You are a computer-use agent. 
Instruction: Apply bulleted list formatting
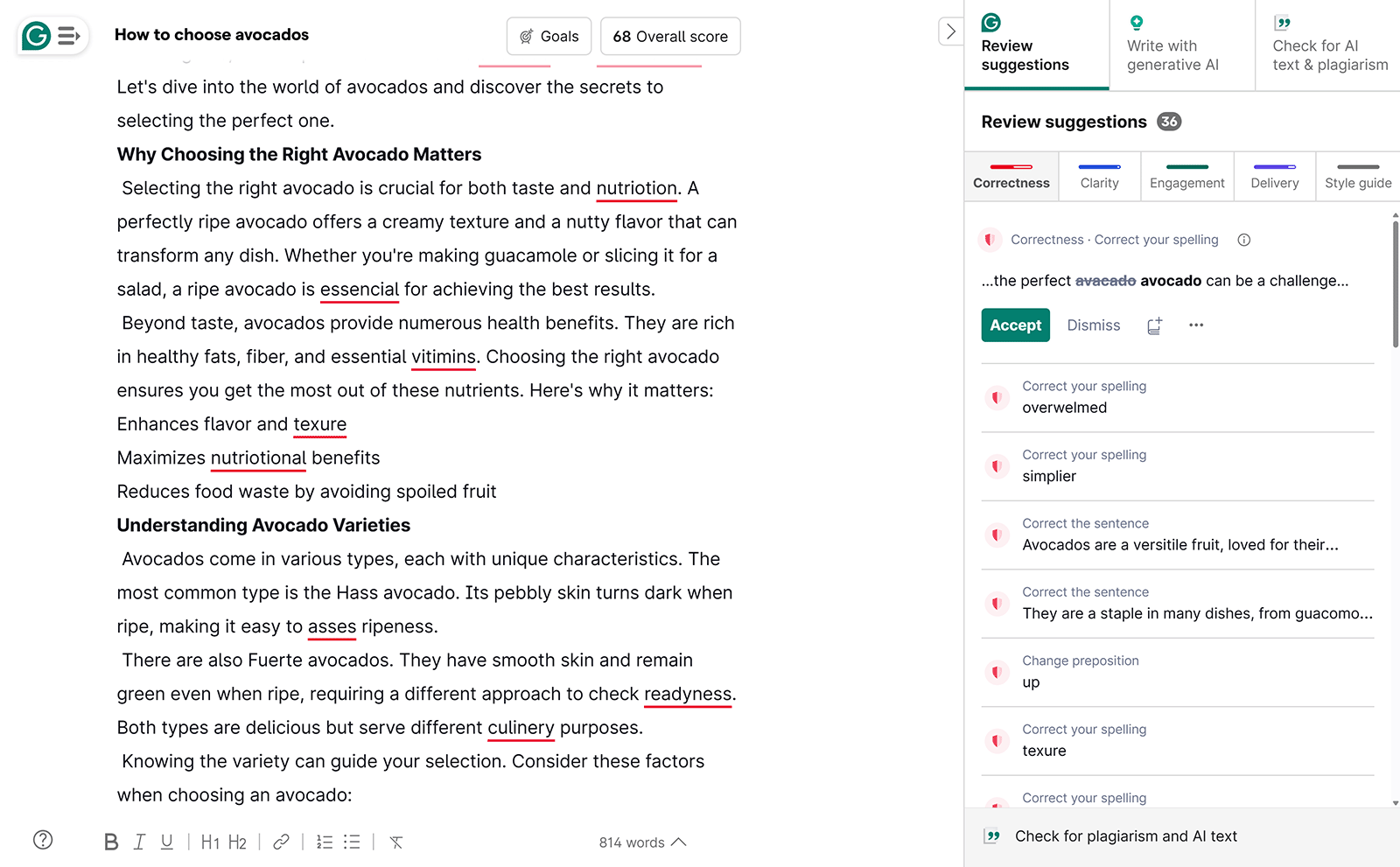pos(352,842)
